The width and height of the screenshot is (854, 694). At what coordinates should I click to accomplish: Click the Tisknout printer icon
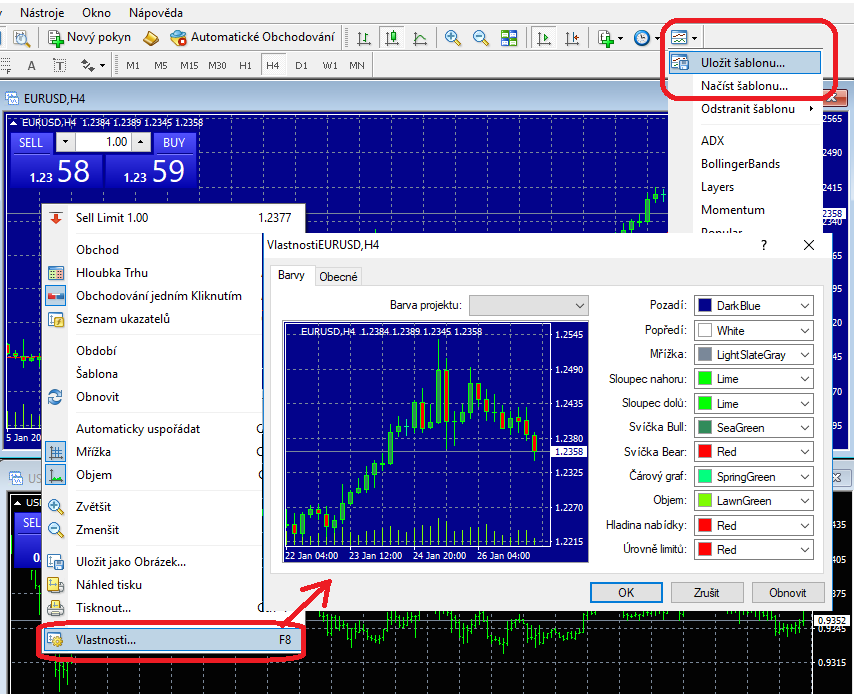pos(56,608)
